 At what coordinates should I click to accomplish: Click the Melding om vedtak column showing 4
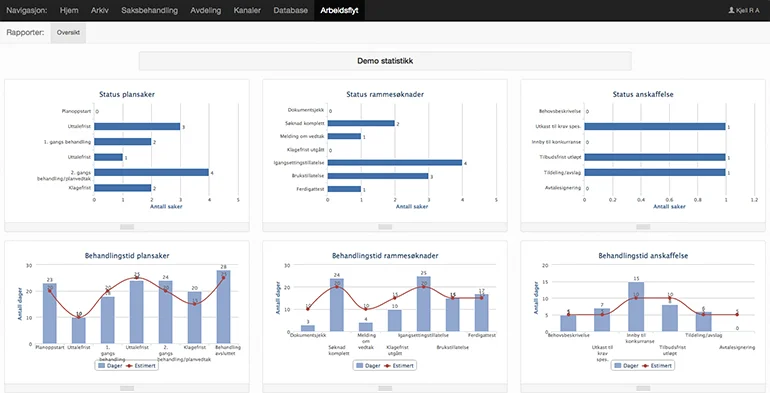click(x=366, y=327)
